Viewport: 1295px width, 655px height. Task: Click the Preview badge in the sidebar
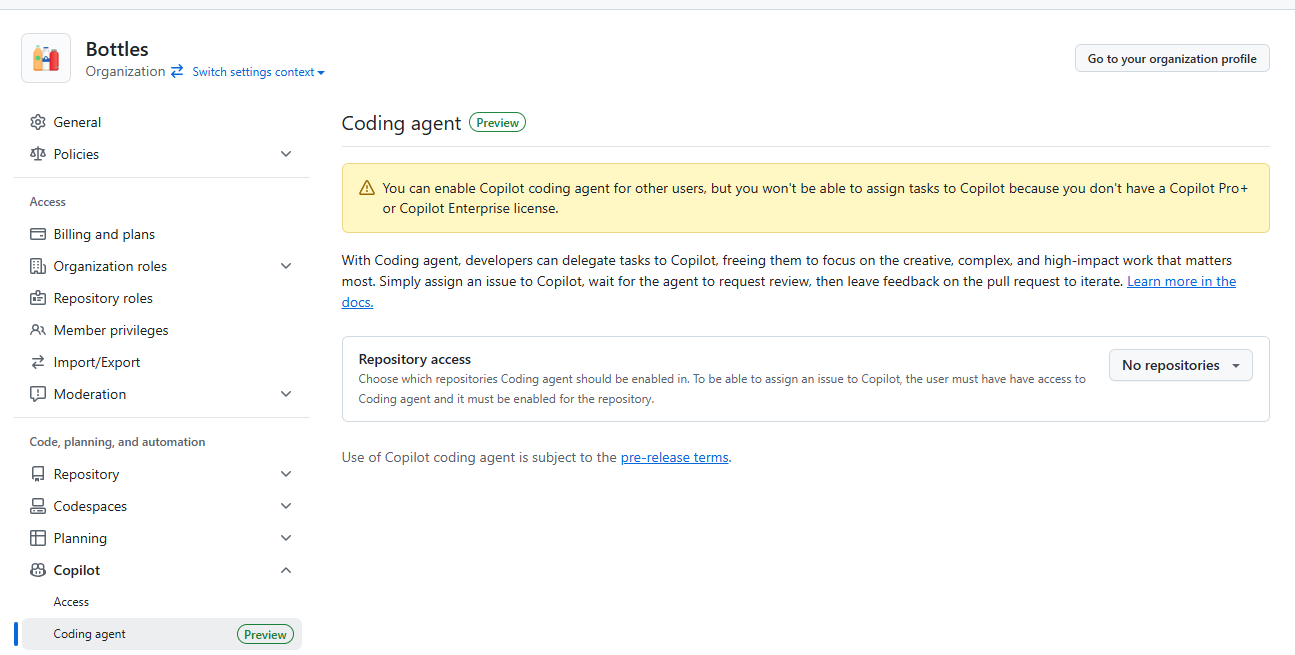[265, 634]
